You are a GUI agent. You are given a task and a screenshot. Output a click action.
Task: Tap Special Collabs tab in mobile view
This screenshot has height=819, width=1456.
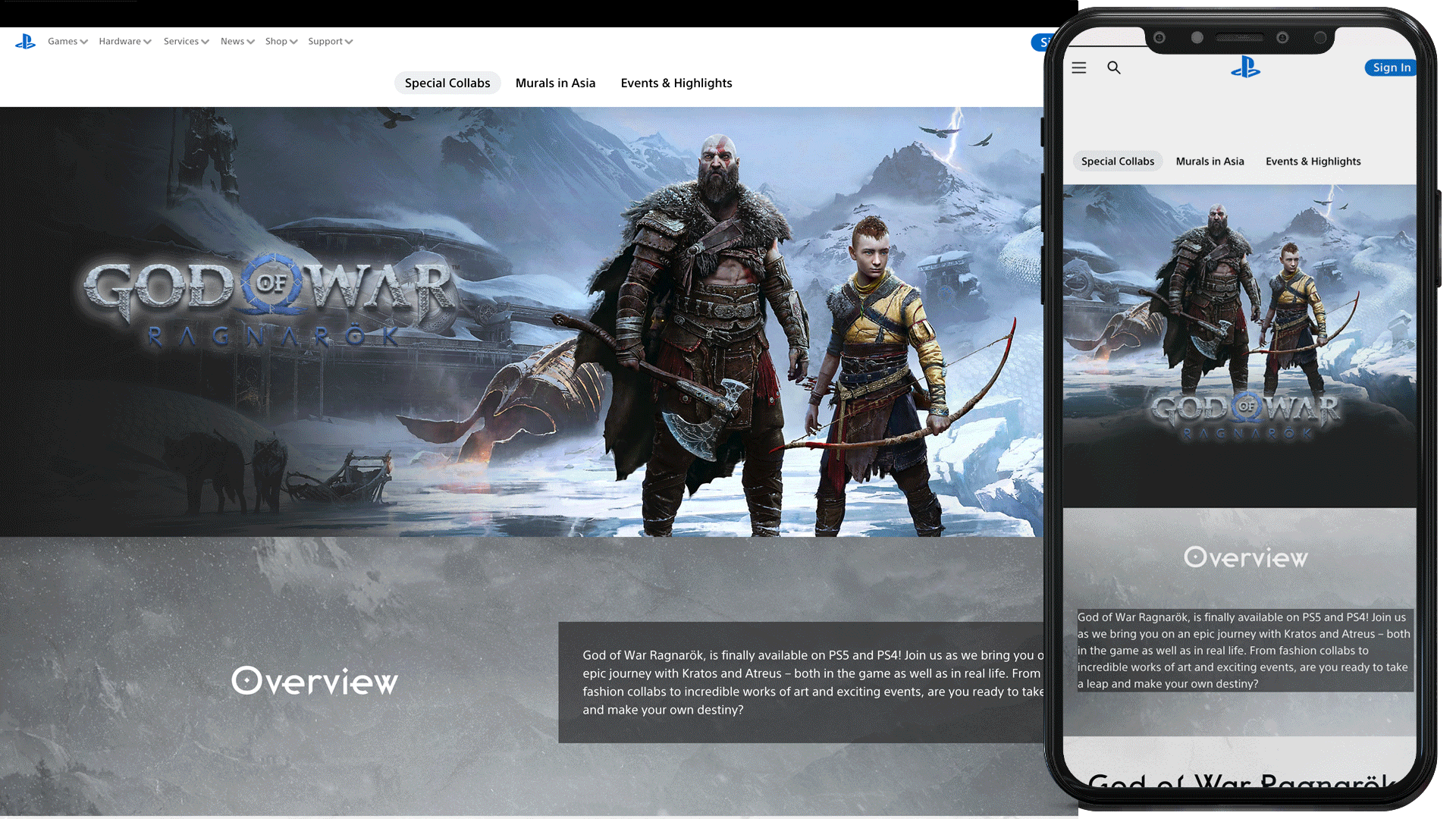pyautogui.click(x=1117, y=162)
